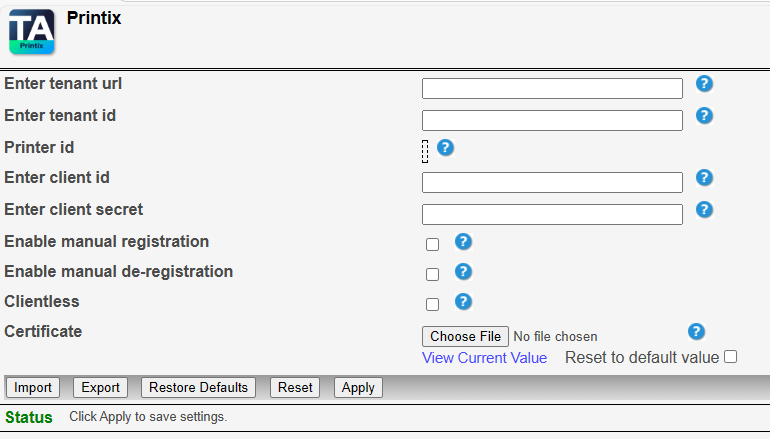Click the Export button
This screenshot has height=439, width=770.
pos(100,387)
